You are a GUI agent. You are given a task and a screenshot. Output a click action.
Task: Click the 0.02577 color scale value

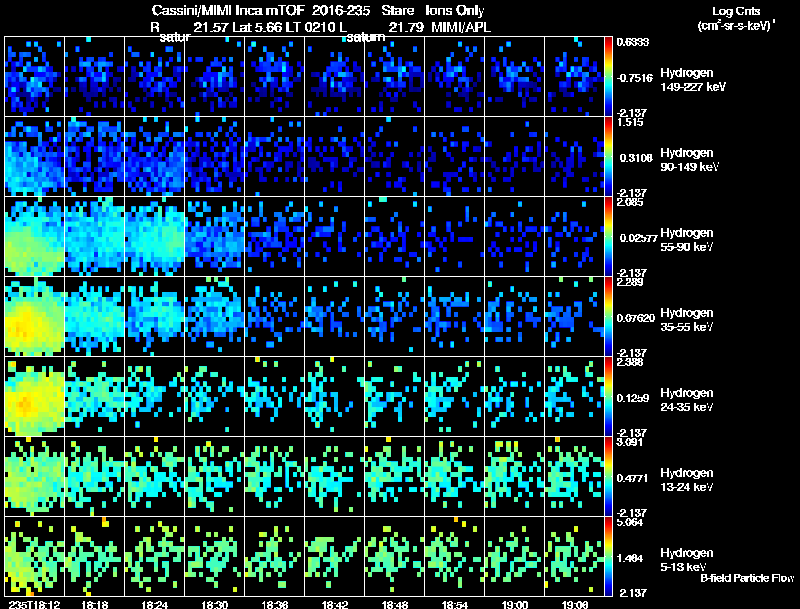638,238
